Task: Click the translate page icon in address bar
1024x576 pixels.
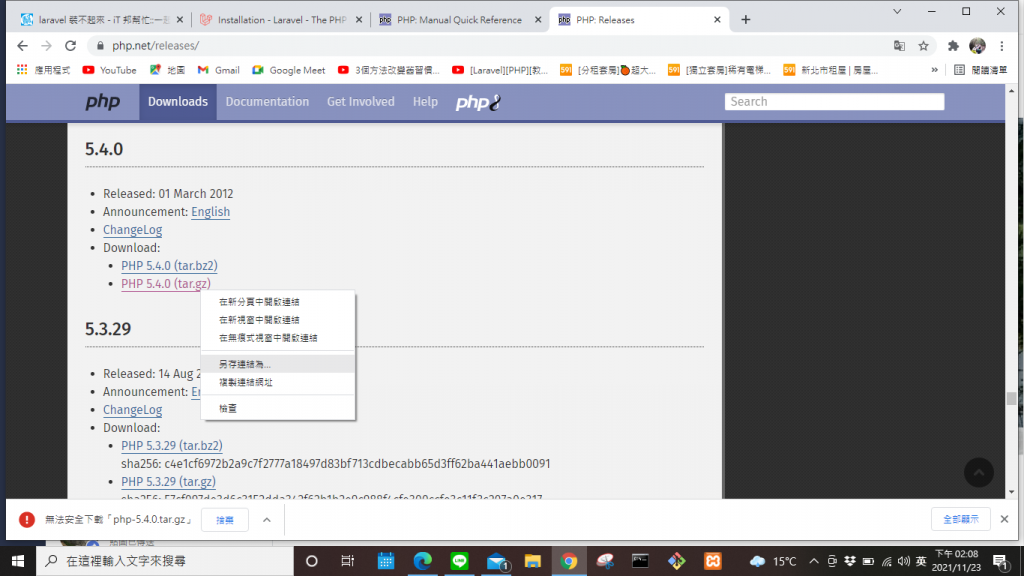Action: point(899,46)
